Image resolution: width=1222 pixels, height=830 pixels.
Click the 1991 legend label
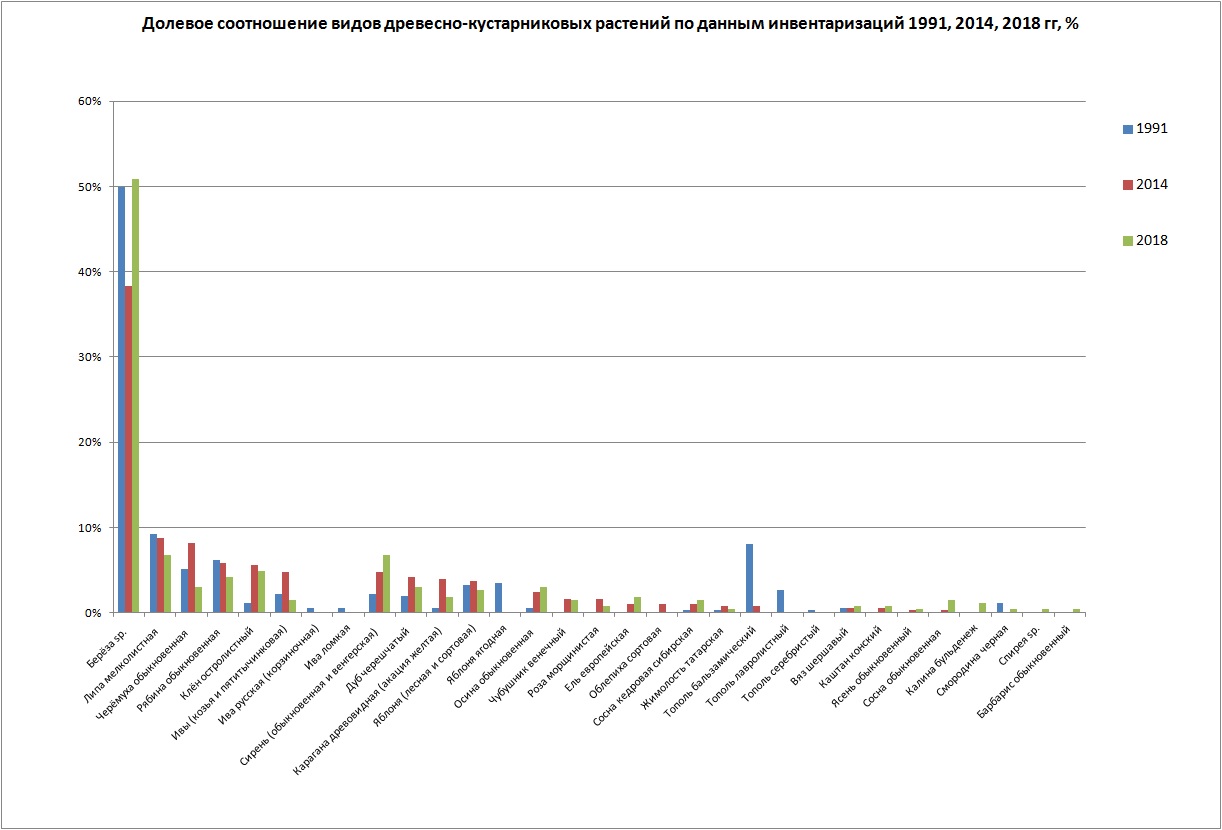coord(1152,129)
